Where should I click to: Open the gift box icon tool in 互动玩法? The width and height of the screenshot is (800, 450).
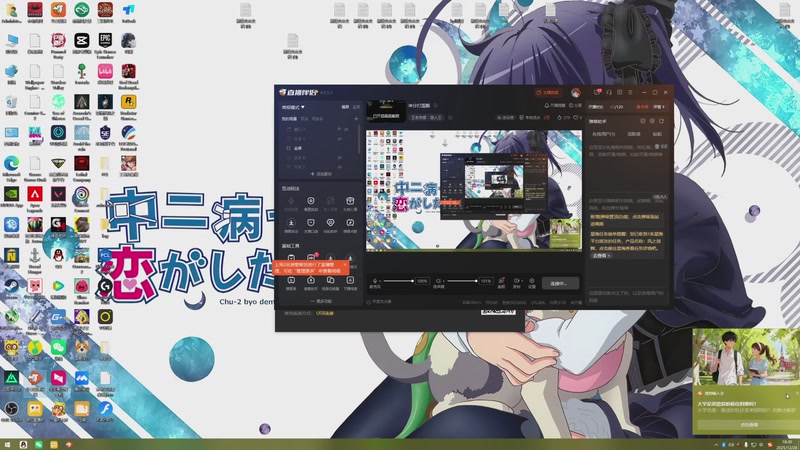coord(350,203)
